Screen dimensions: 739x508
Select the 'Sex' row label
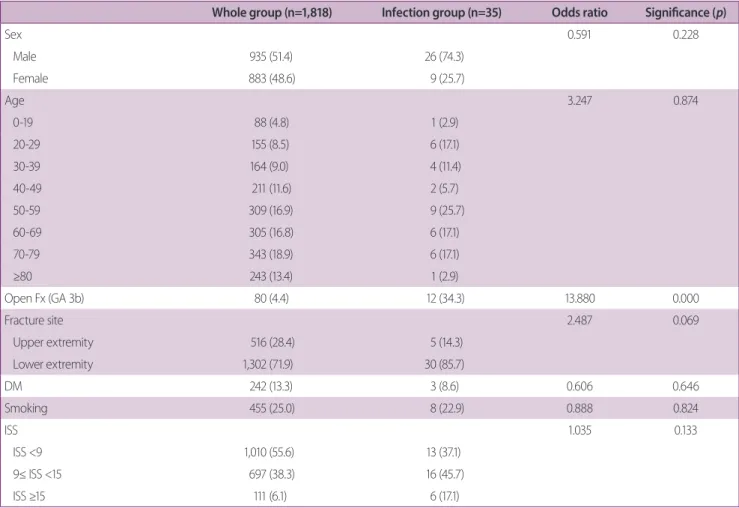click(13, 34)
